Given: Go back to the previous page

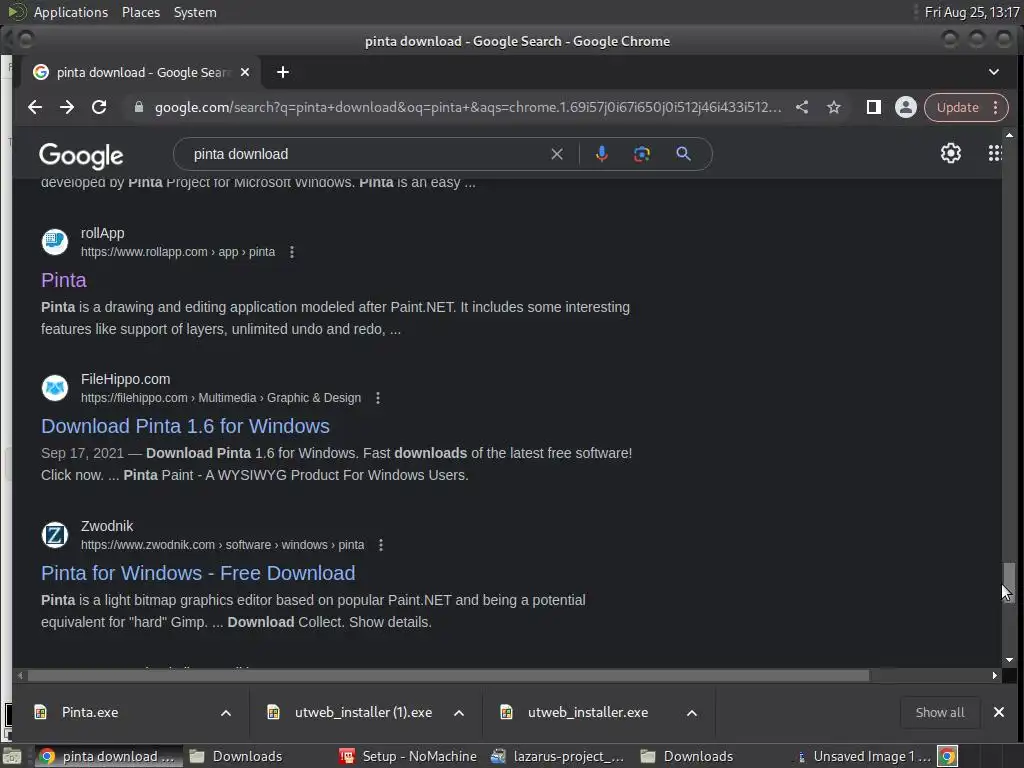Looking at the screenshot, I should (x=35, y=107).
